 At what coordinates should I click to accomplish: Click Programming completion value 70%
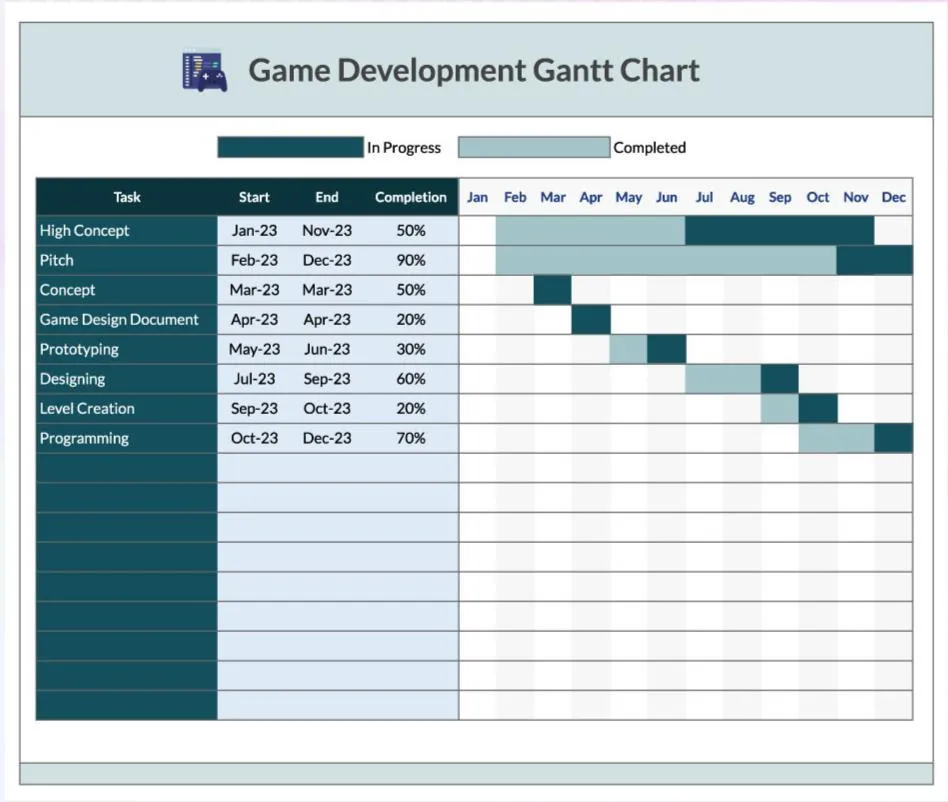point(411,438)
